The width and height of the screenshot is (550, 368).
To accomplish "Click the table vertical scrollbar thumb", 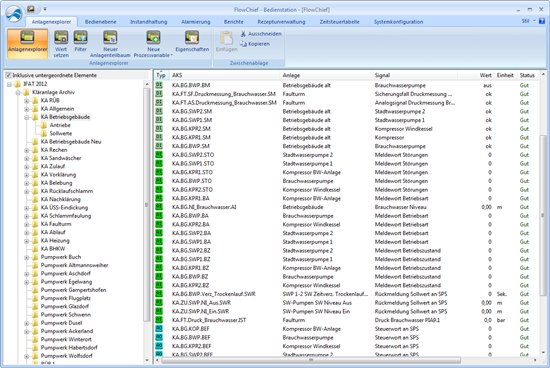I will pos(543,214).
